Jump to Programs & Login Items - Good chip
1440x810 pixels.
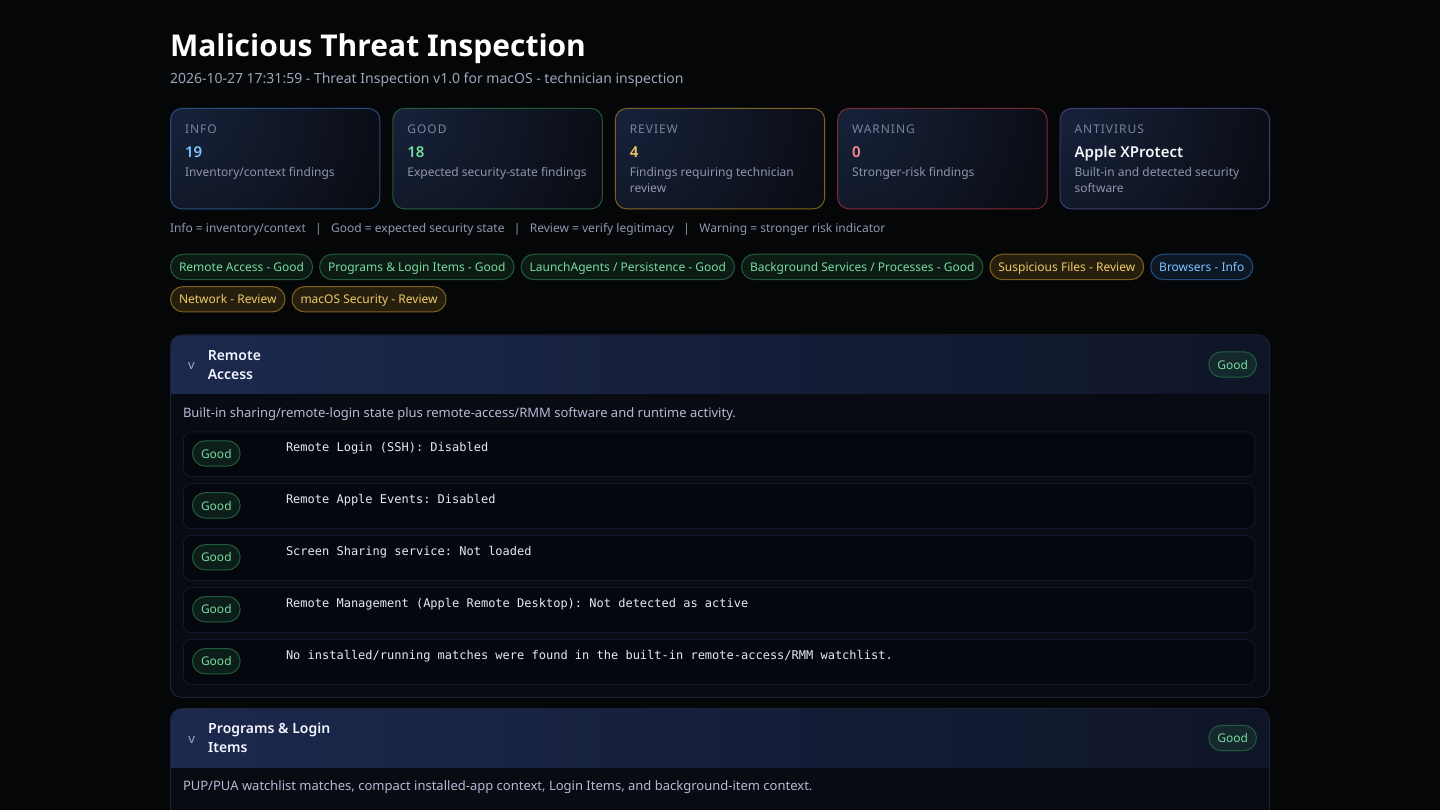(417, 267)
